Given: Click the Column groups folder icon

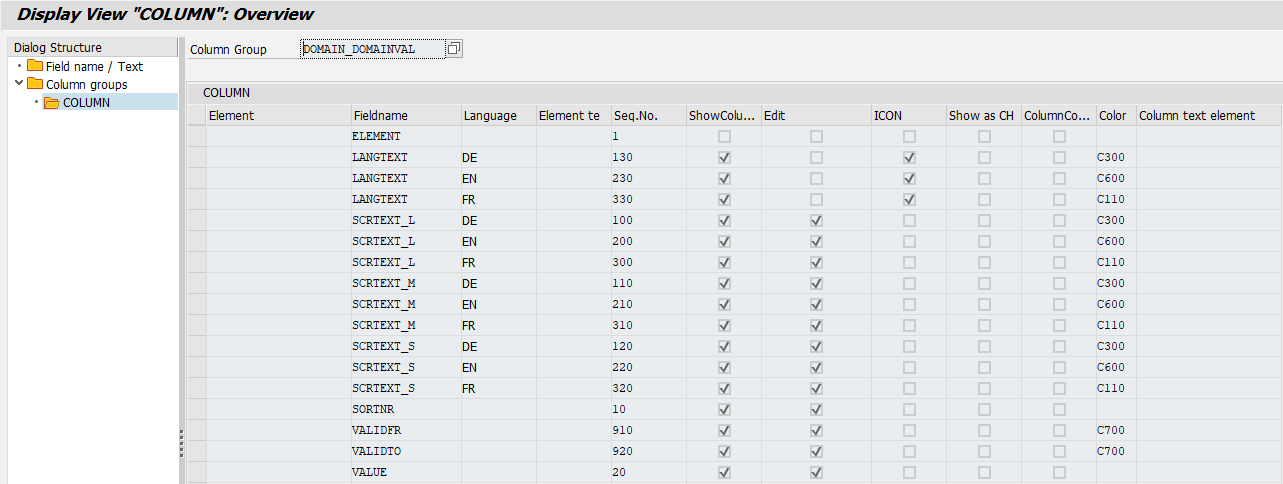Looking at the screenshot, I should pyautogui.click(x=35, y=85).
